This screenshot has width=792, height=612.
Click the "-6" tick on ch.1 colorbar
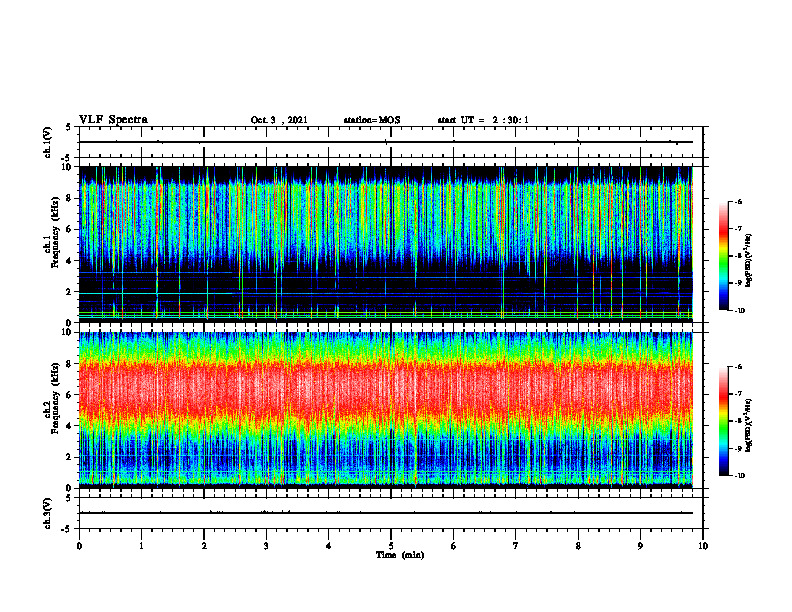(739, 202)
